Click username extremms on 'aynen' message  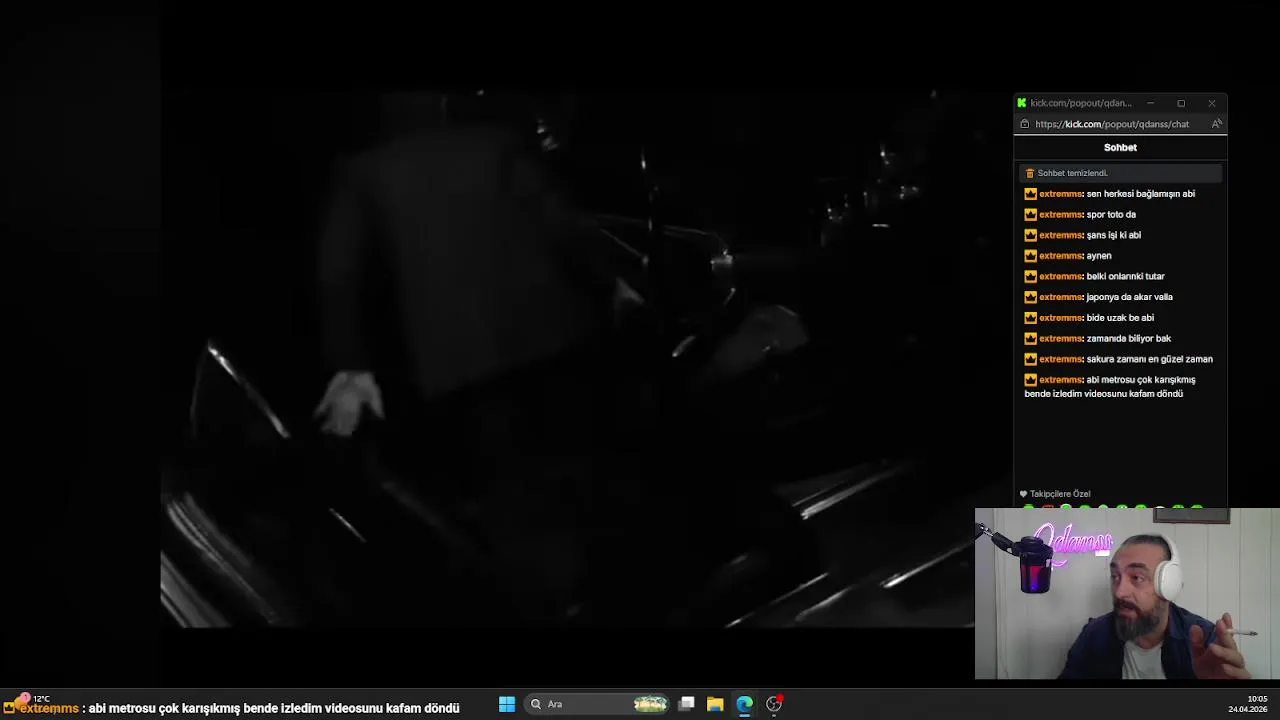[1061, 256]
